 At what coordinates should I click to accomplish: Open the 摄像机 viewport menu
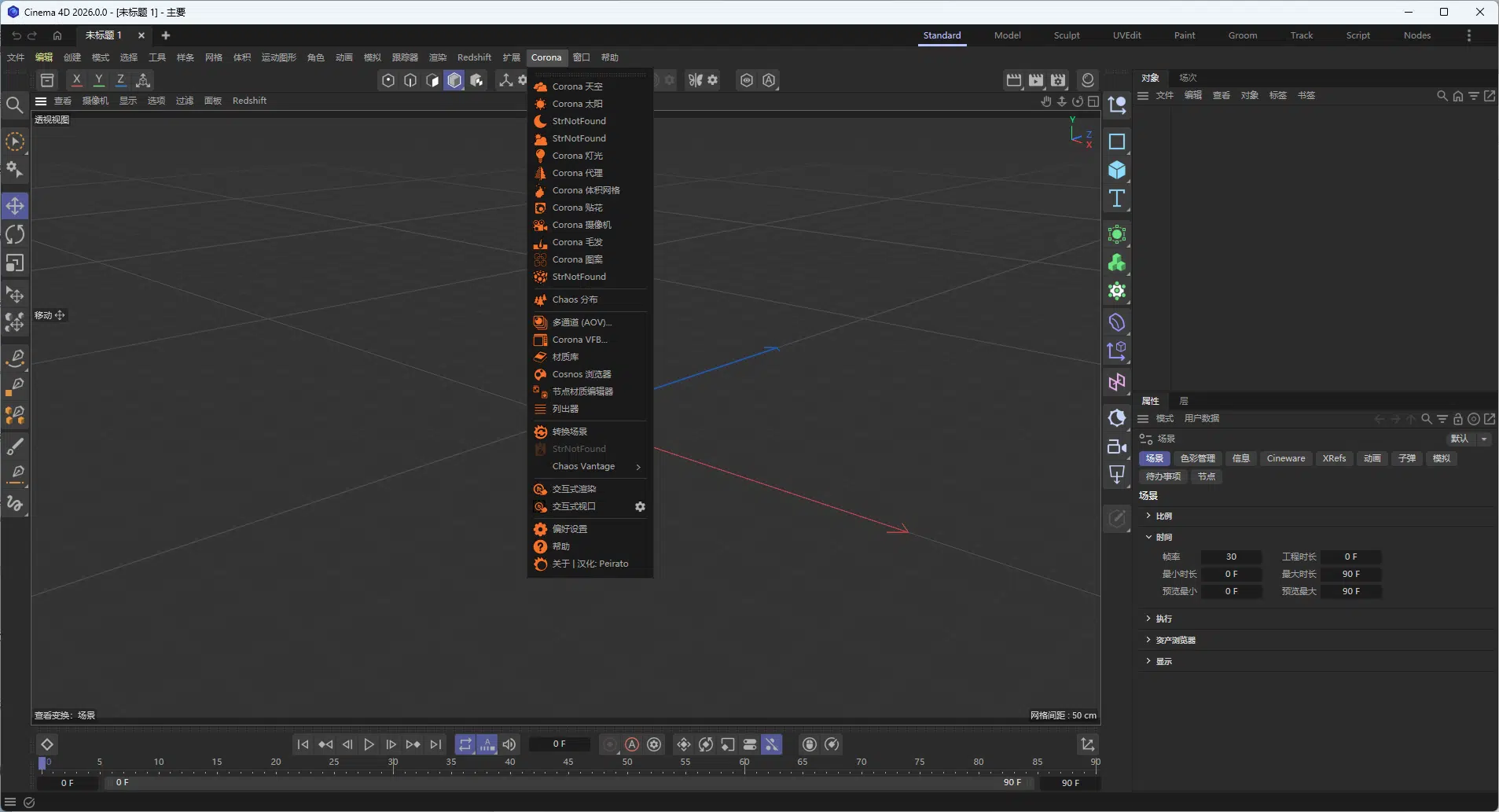click(x=95, y=101)
